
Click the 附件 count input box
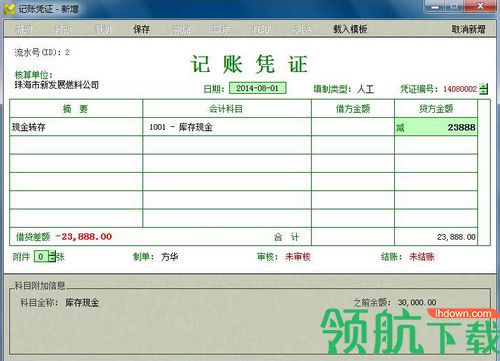click(41, 257)
